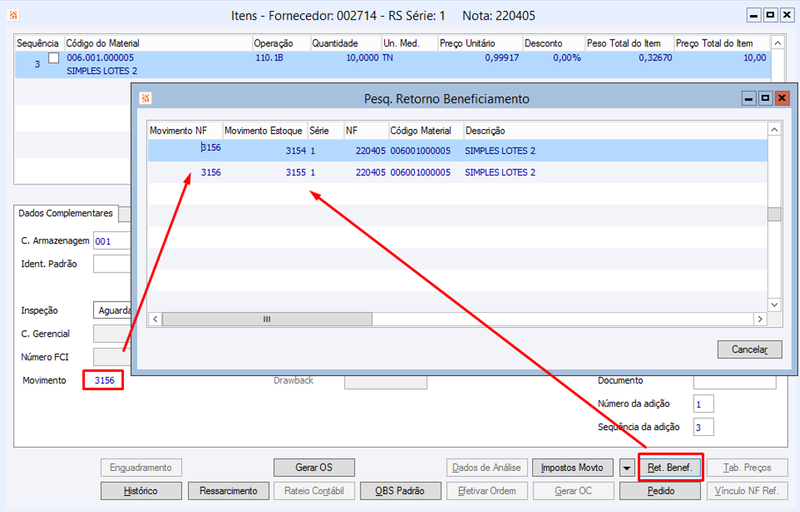This screenshot has height=512, width=800.
Task: Click the vertical scrollbar thumb in the search dialog
Action: [774, 214]
